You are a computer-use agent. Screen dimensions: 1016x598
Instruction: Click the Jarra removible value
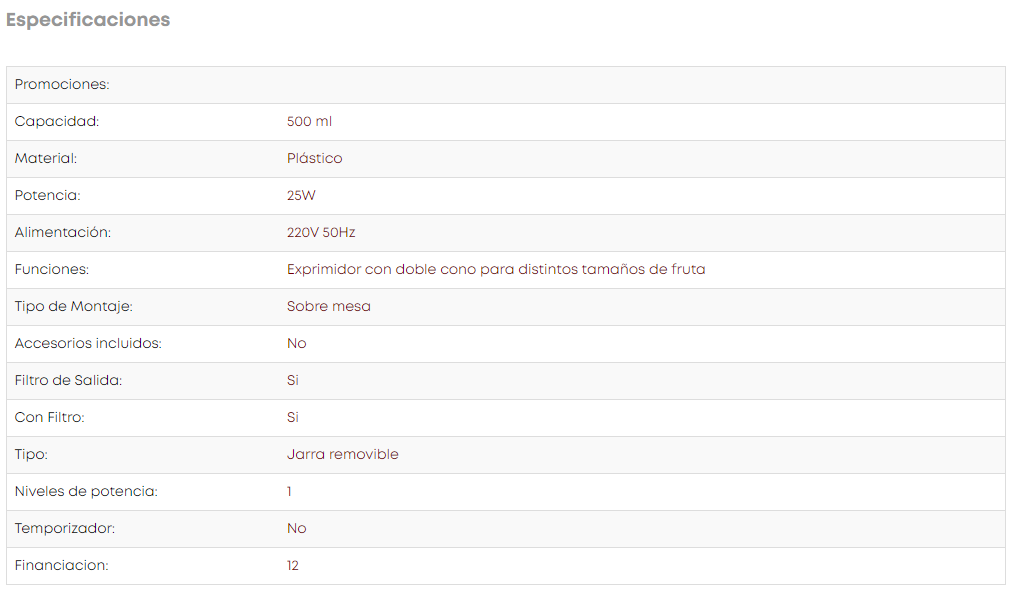pos(343,454)
